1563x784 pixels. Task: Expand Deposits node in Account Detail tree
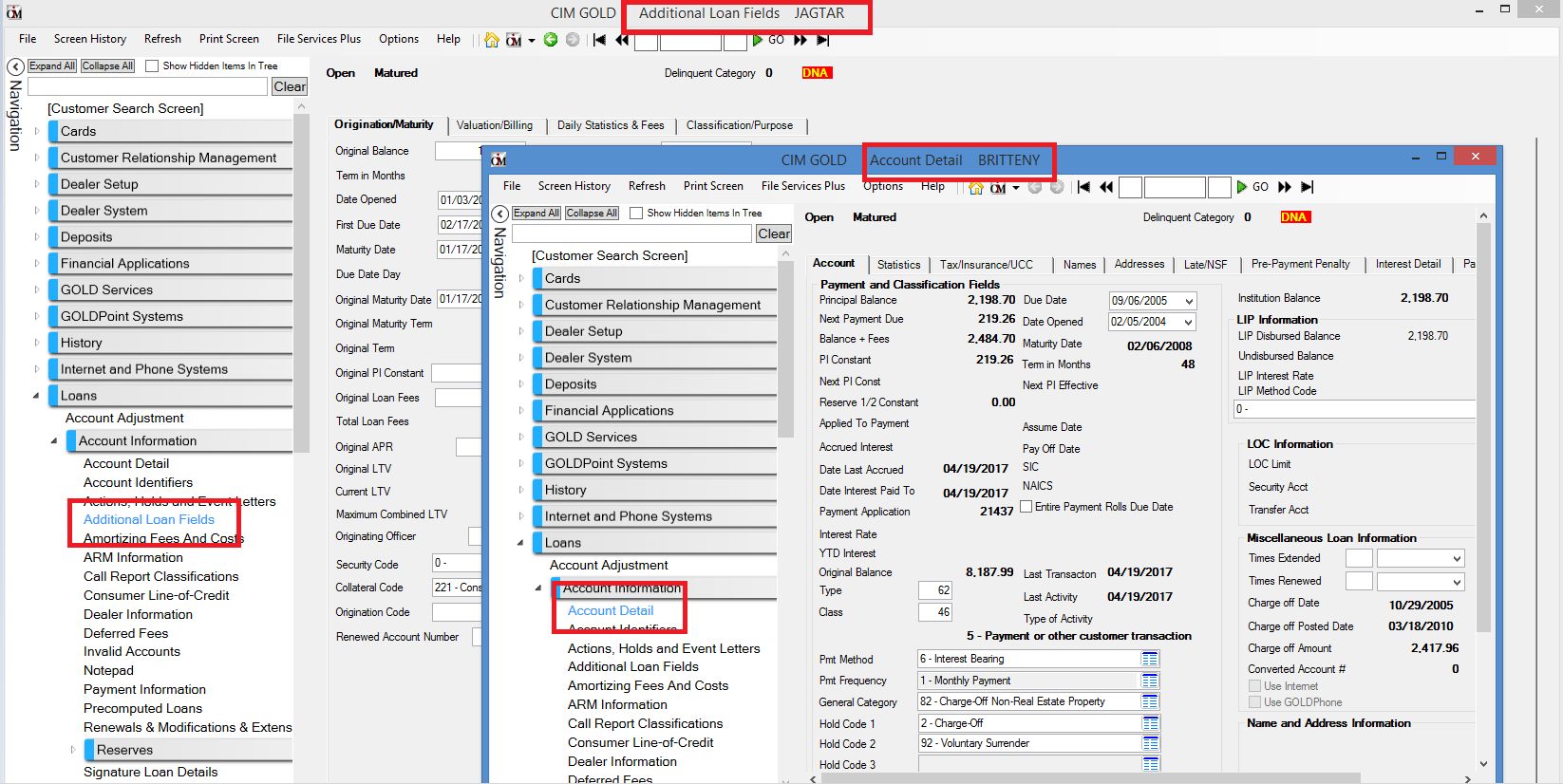tap(520, 384)
